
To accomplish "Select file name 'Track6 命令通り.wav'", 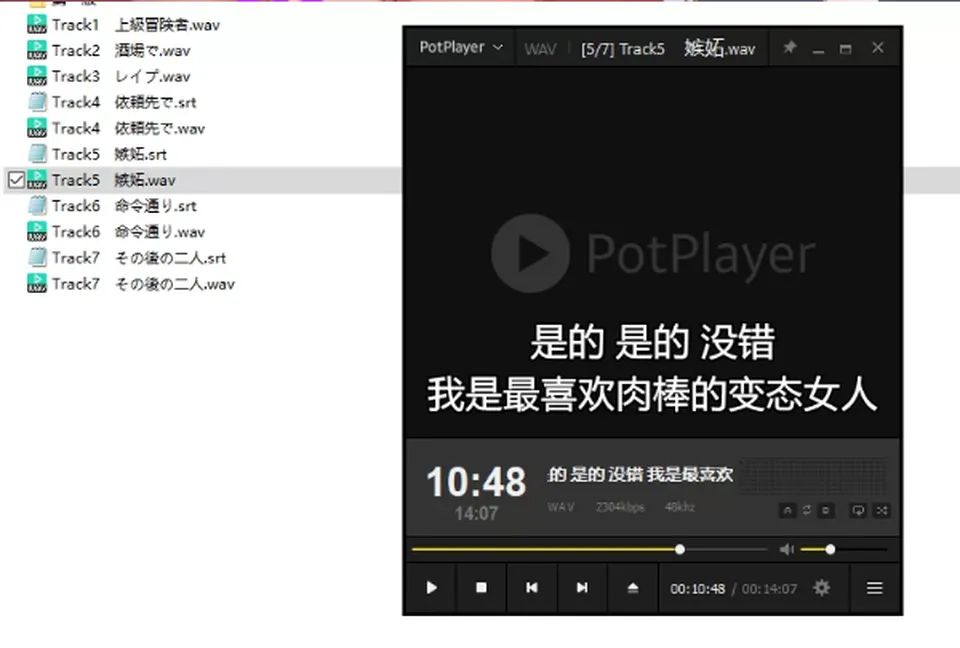I will (x=129, y=232).
